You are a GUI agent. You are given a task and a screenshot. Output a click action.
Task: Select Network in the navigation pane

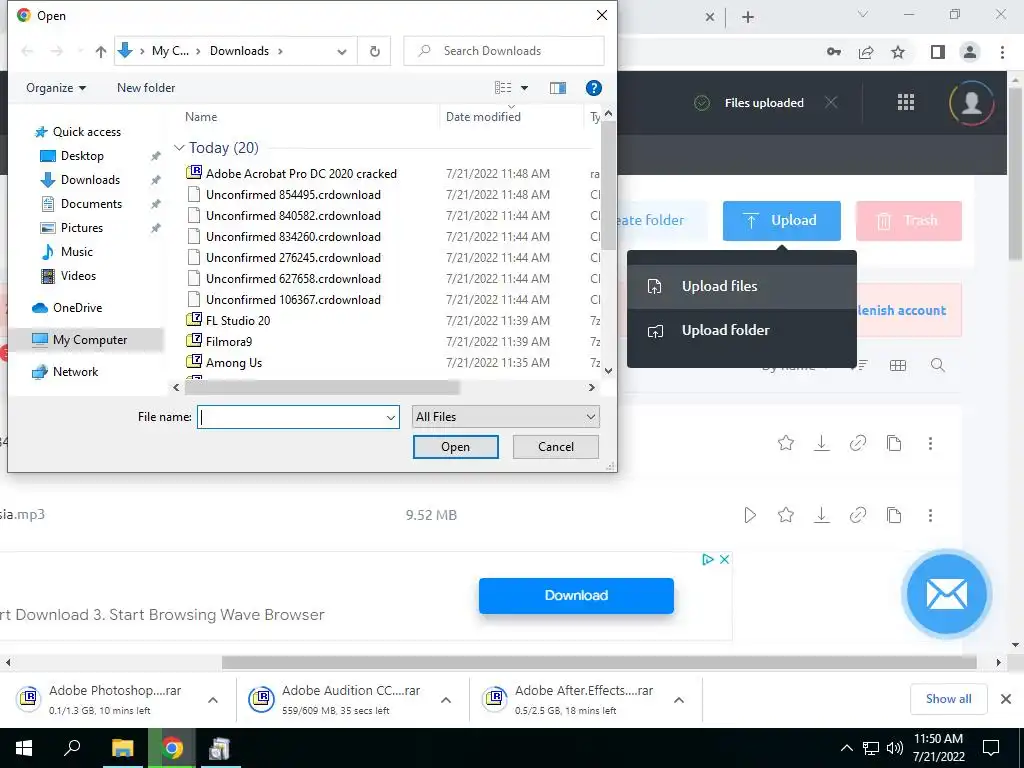coord(75,372)
